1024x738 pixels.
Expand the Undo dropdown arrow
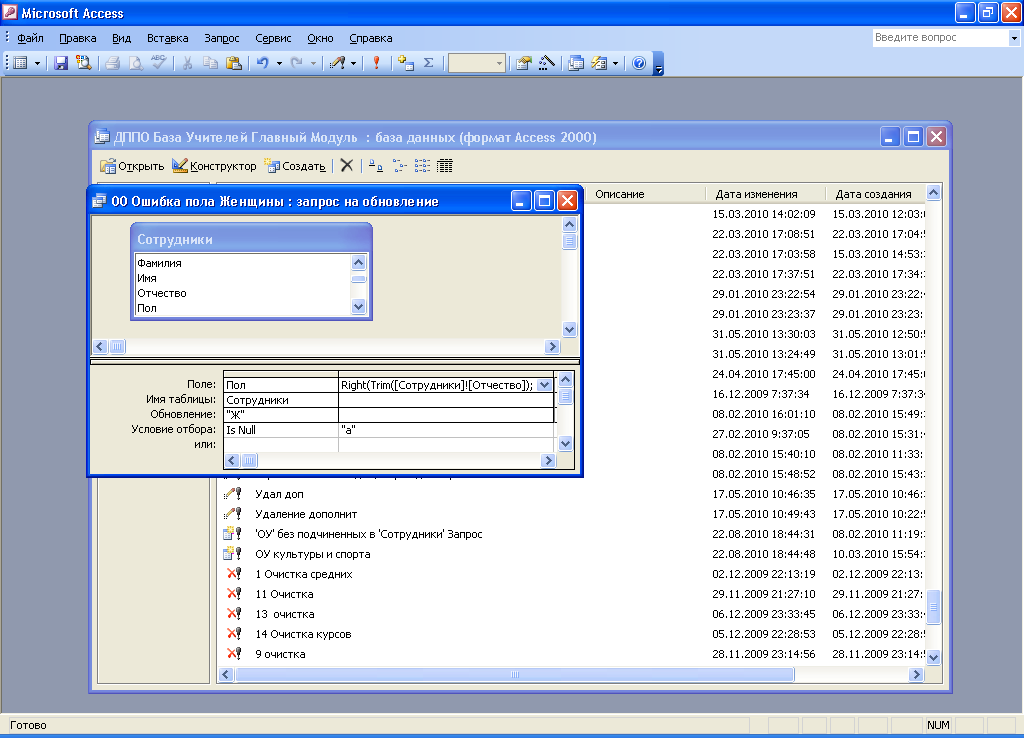click(x=279, y=63)
